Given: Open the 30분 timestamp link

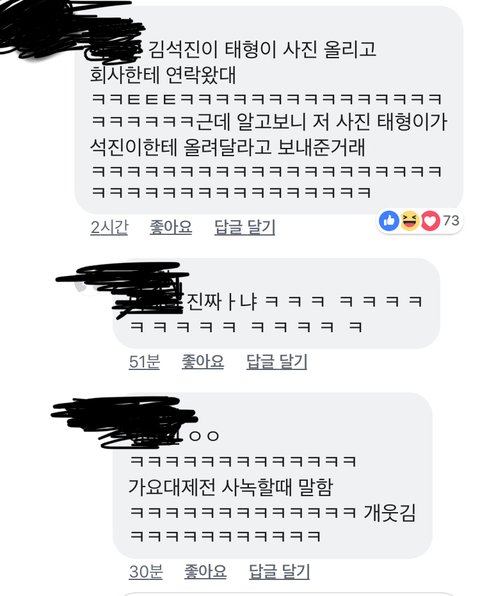Looking at the screenshot, I should tap(146, 572).
